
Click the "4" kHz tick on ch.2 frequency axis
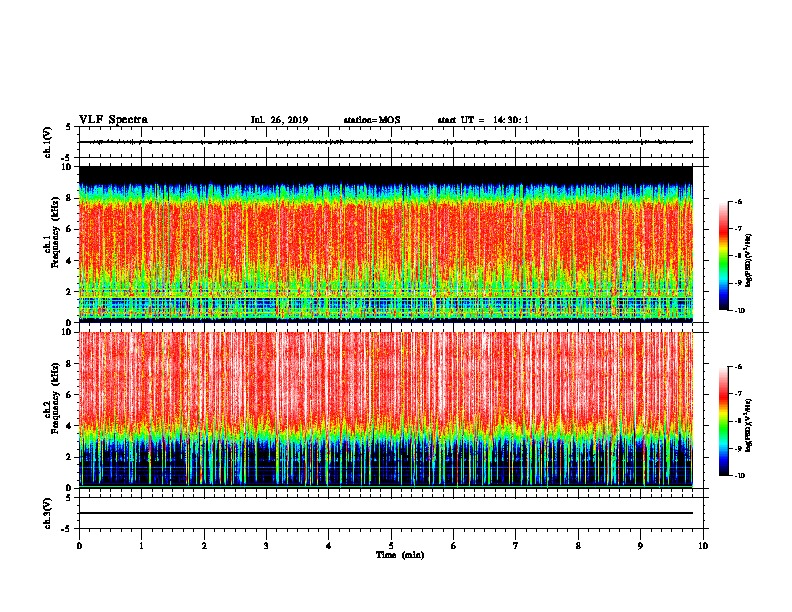coord(69,426)
